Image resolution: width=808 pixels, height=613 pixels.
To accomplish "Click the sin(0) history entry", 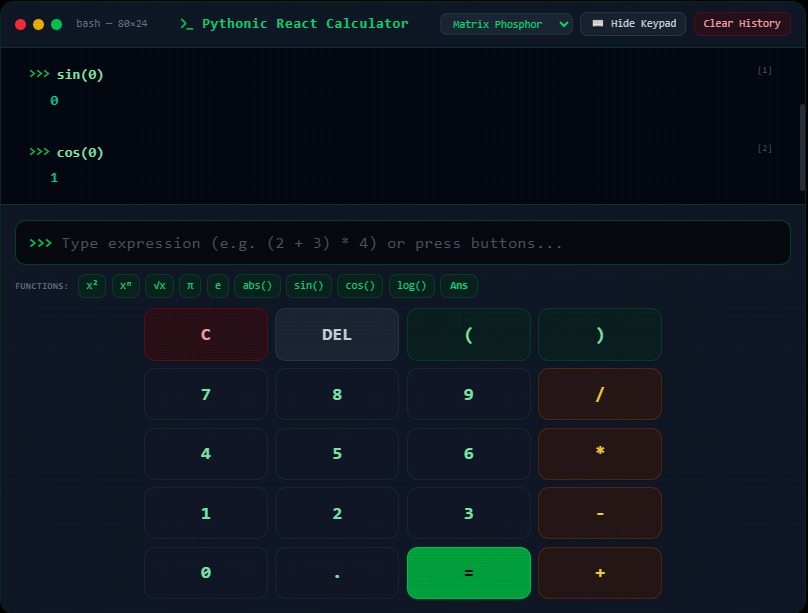I will (x=80, y=75).
